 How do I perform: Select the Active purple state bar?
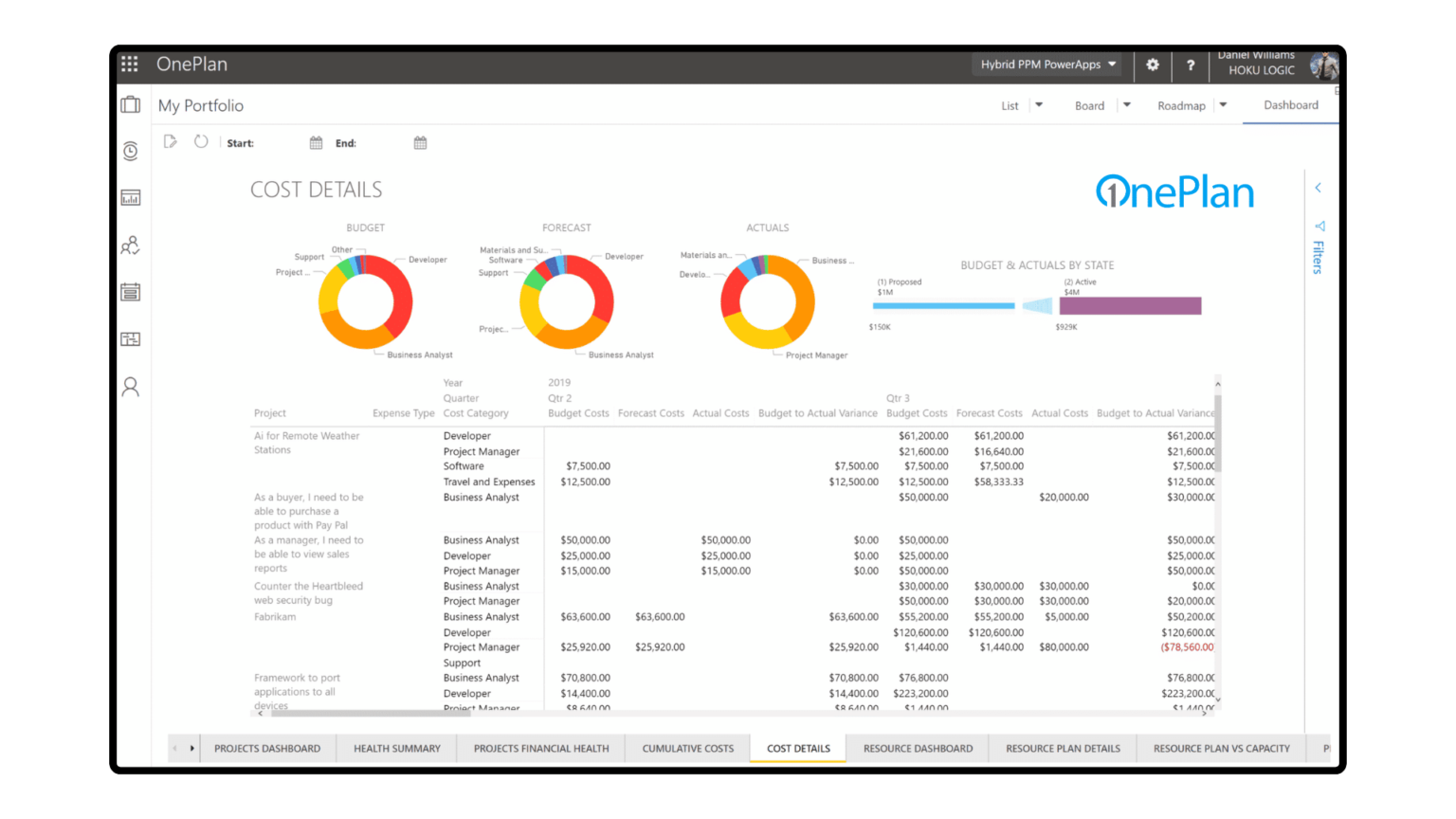coord(1130,305)
